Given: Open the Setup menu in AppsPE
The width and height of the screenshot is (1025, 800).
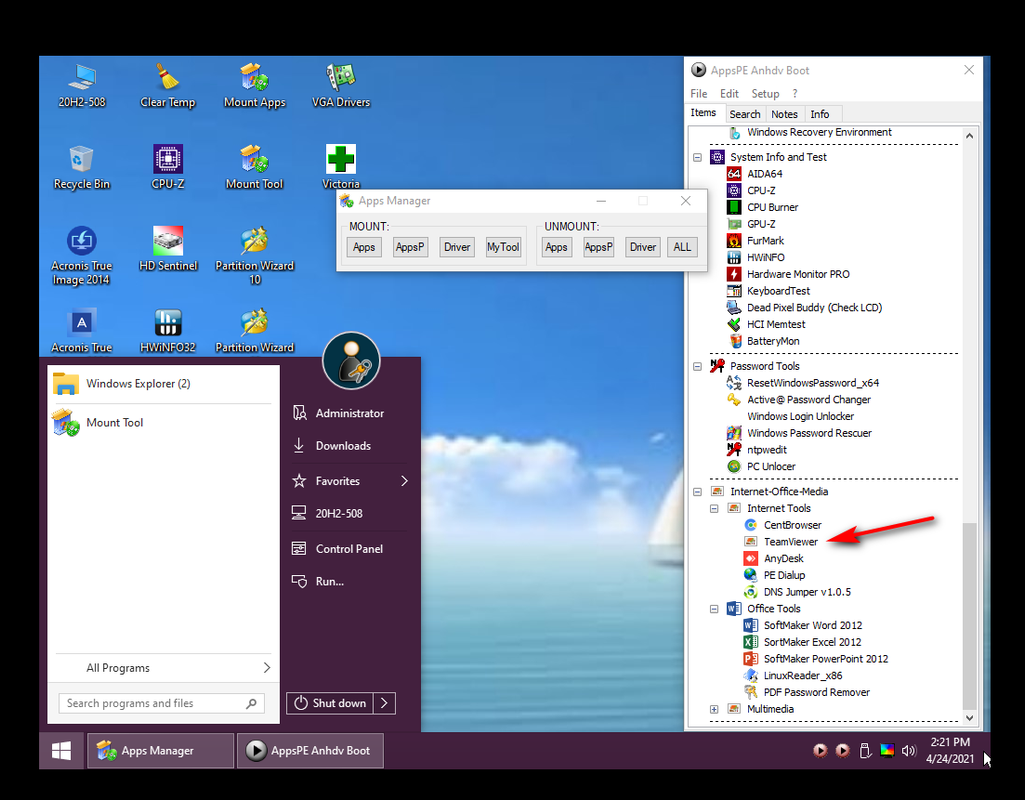Looking at the screenshot, I should [765, 93].
